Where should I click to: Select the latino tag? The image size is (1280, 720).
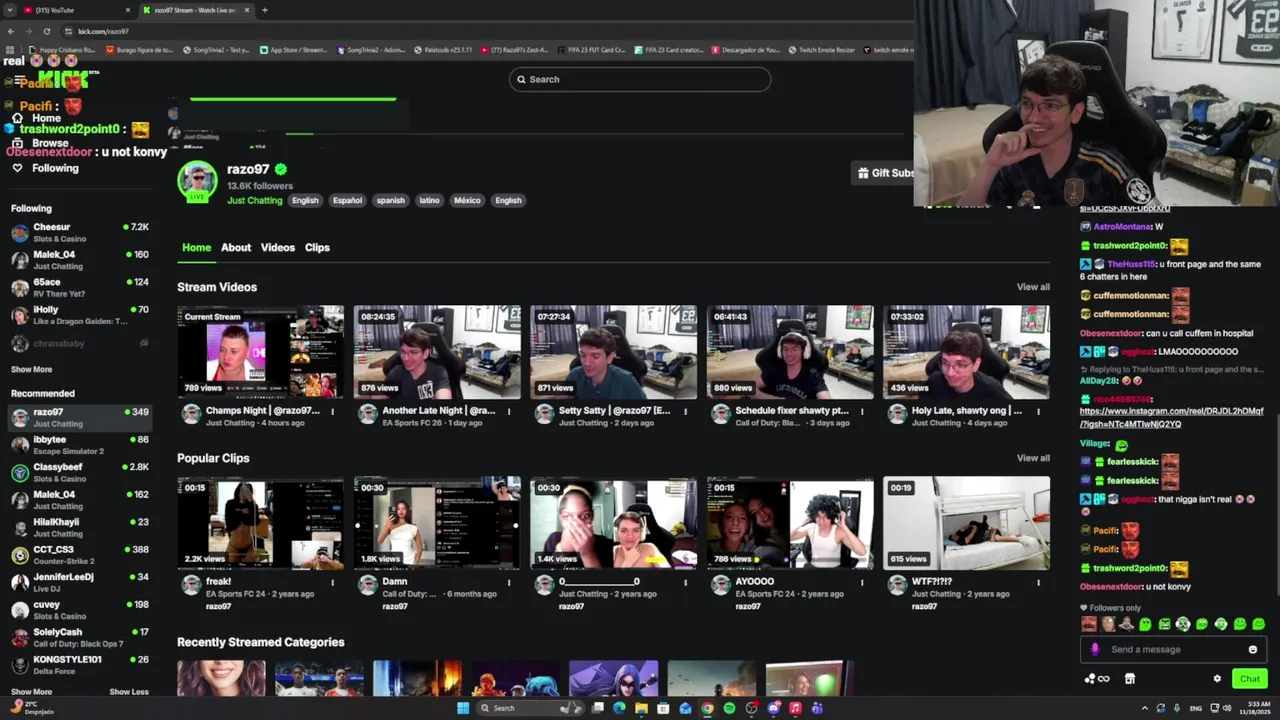[429, 200]
